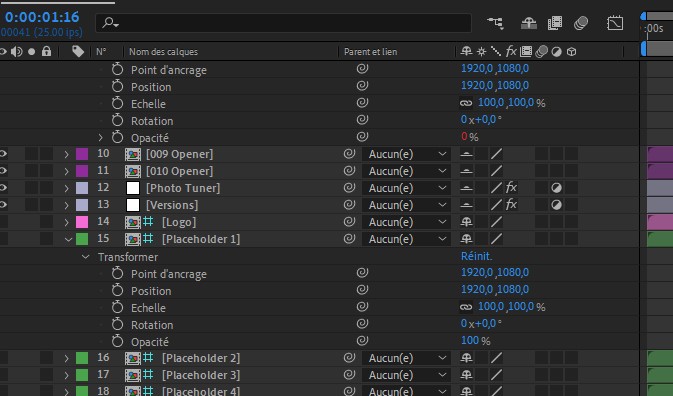Enable motion blur for the composition
673x396 pixels.
(581, 23)
